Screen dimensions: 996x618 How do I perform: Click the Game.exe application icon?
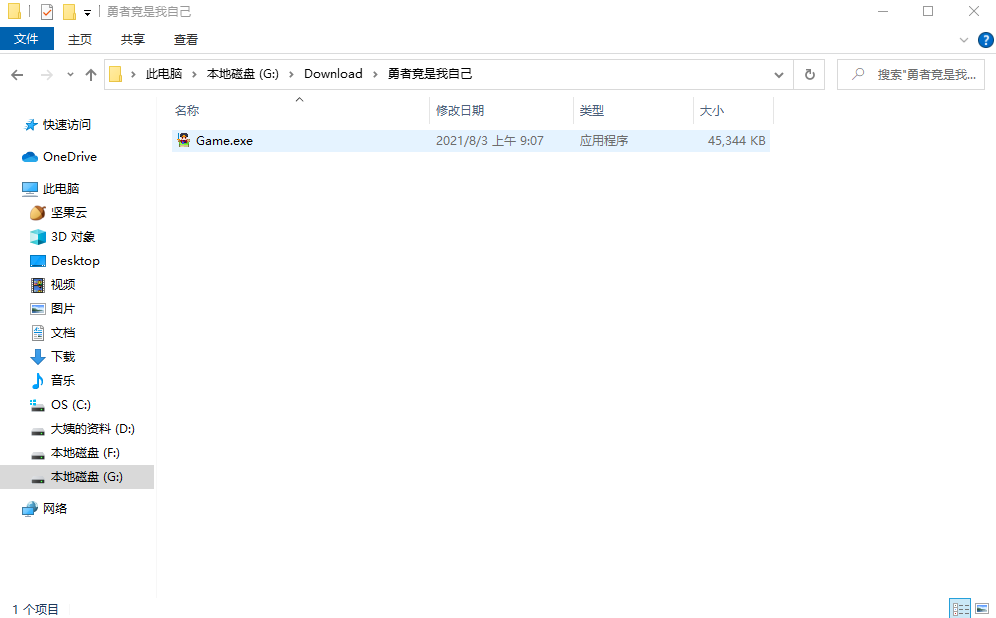click(184, 140)
